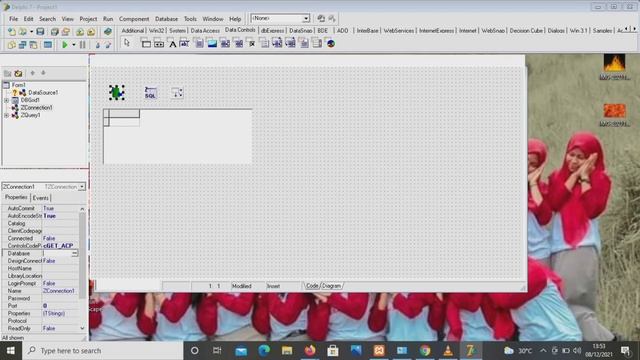Click the Windows search box
The height and width of the screenshot is (360, 640).
[x=103, y=351]
